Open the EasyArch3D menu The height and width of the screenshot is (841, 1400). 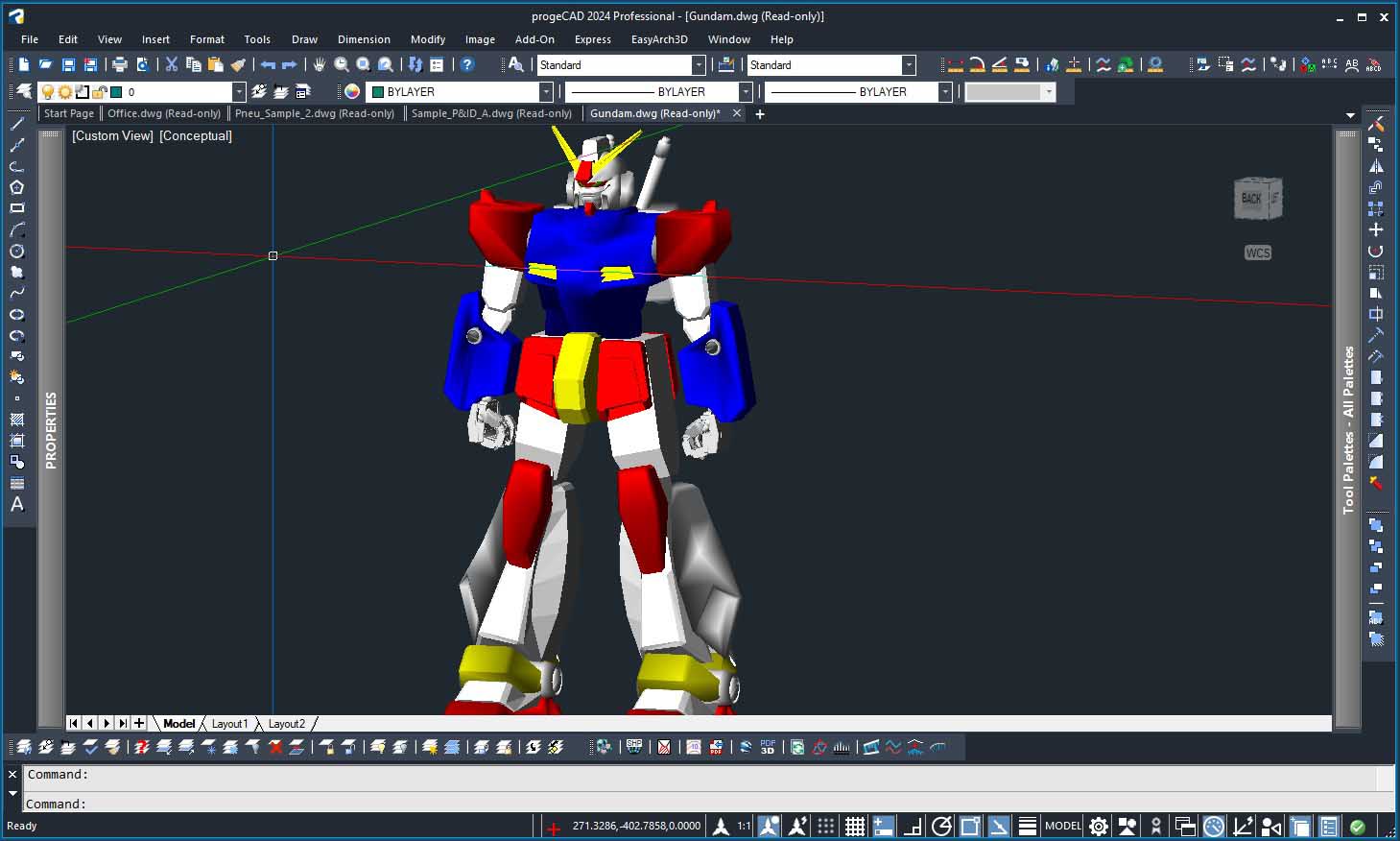click(x=658, y=39)
